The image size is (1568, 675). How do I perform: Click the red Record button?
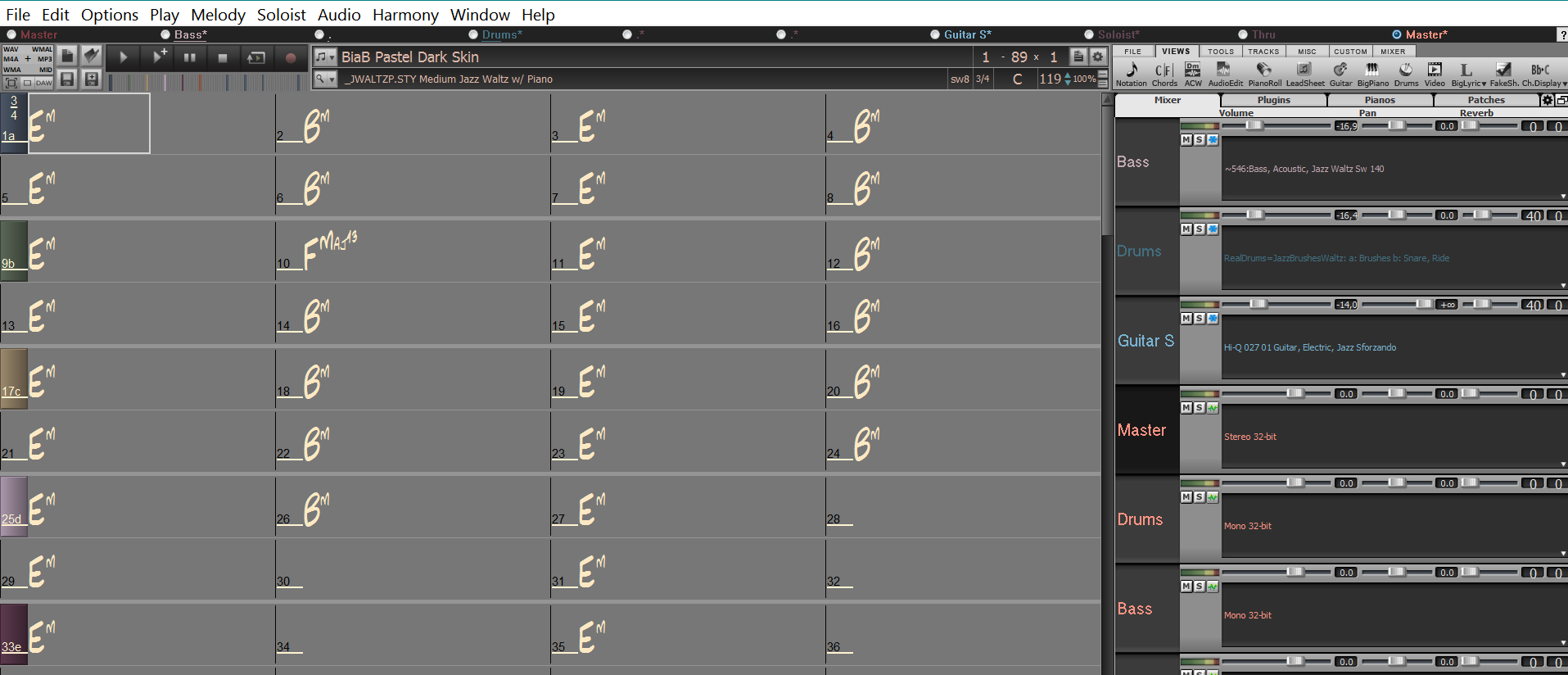point(290,57)
